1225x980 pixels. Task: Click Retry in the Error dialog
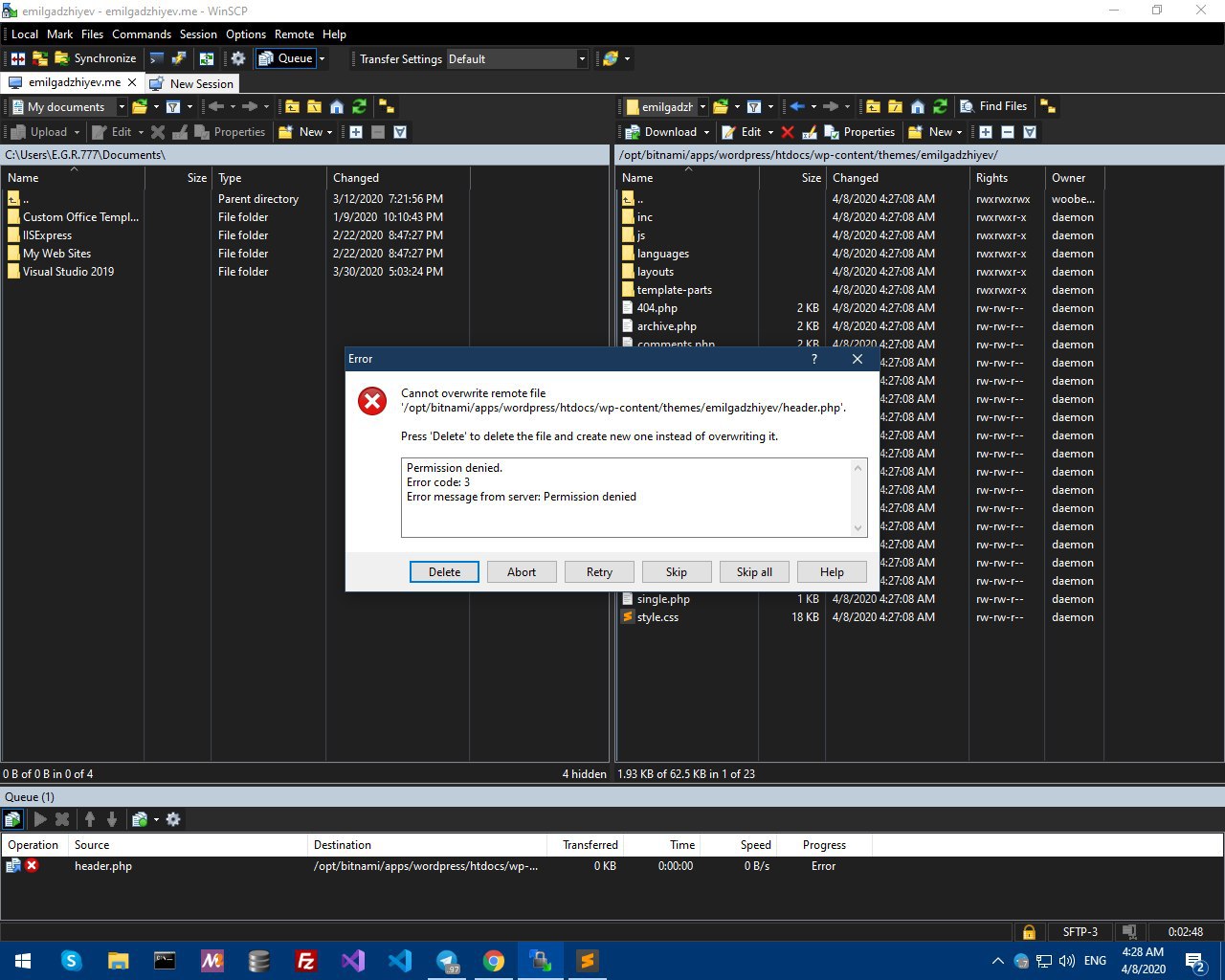point(599,571)
